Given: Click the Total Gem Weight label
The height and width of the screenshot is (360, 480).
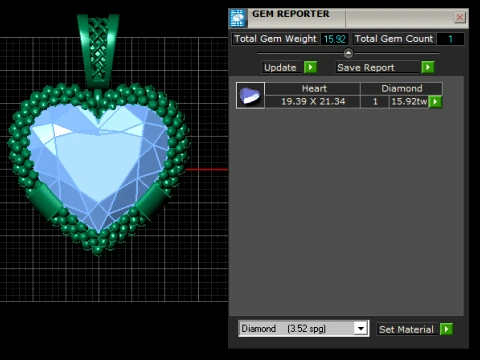Looking at the screenshot, I should pyautogui.click(x=275, y=39).
